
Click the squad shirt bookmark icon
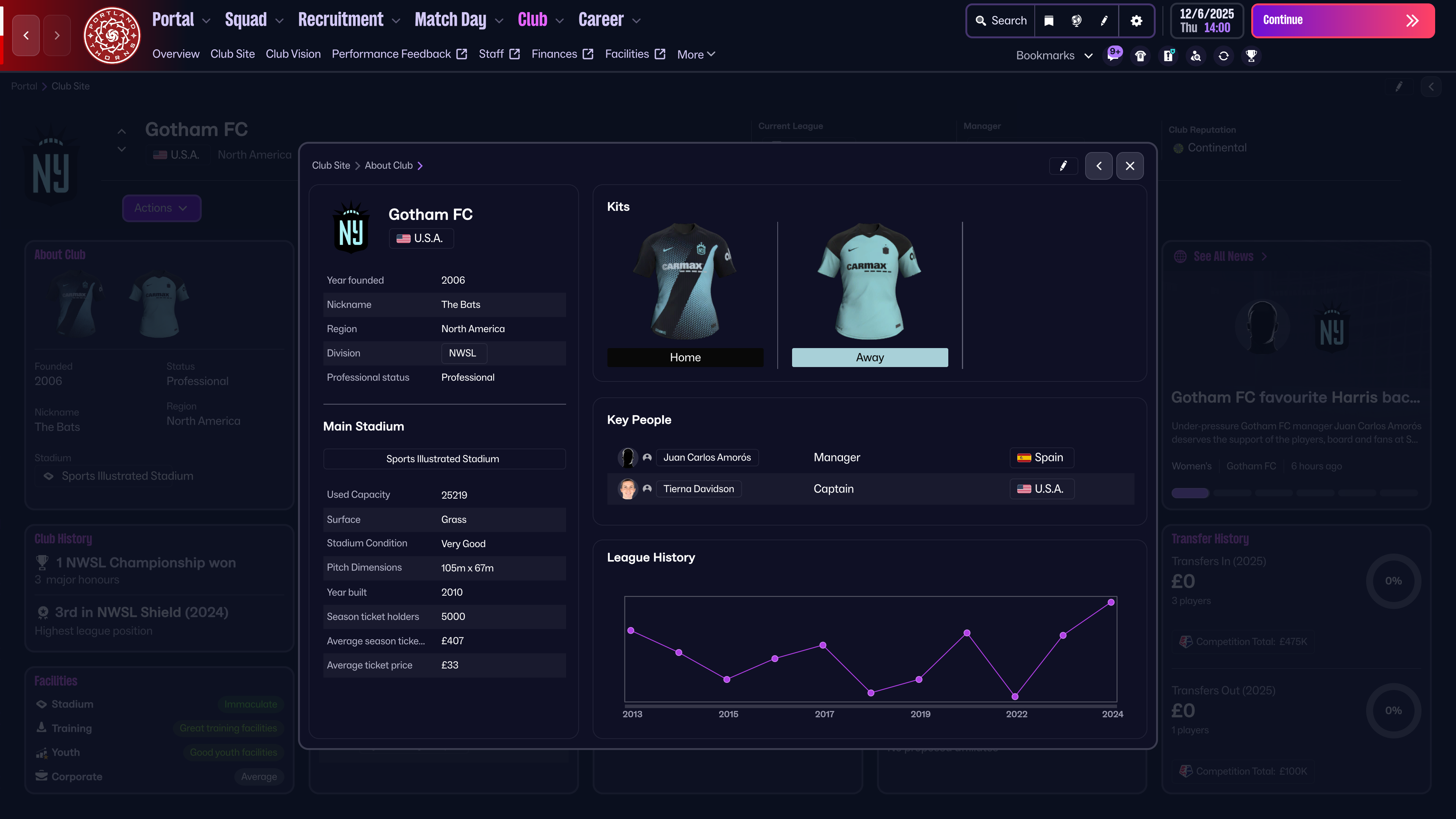[1141, 55]
